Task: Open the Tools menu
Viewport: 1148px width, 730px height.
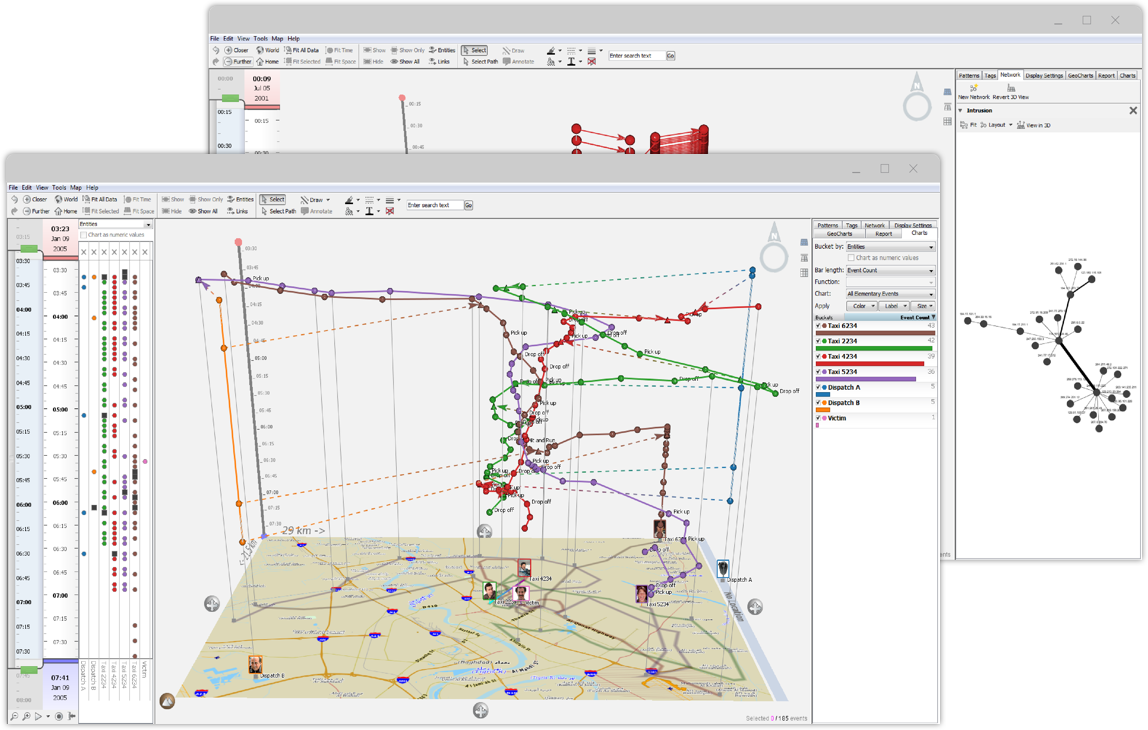Action: (x=57, y=187)
